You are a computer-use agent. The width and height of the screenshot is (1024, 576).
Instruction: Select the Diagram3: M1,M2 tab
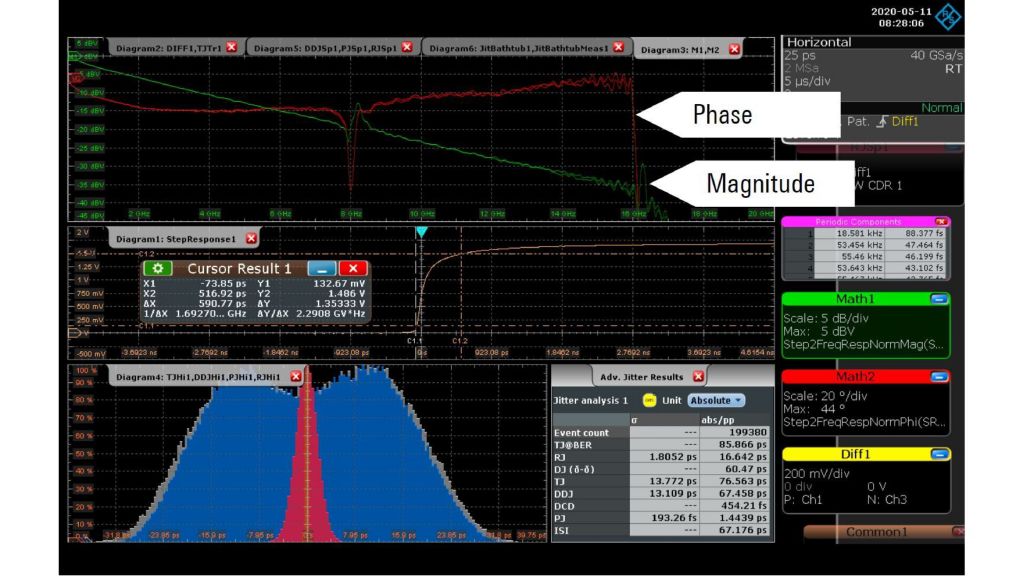coord(680,50)
